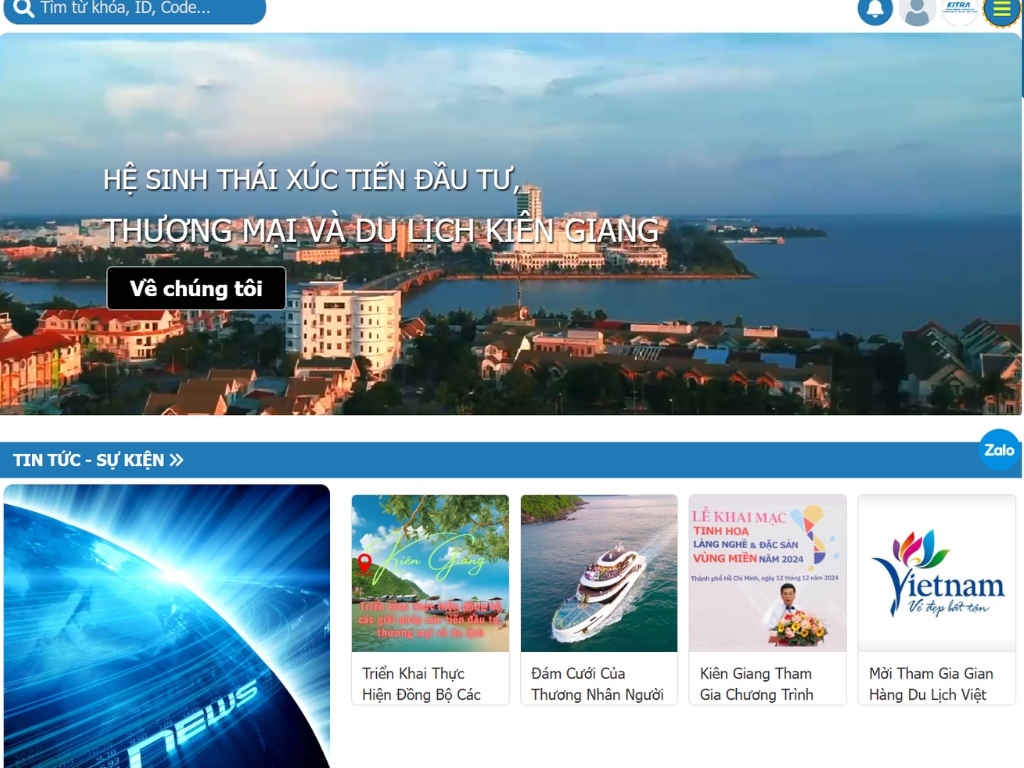Image resolution: width=1024 pixels, height=768 pixels.
Task: Read article "Mời Tham Gia Gian Hàng Du Lịch Việt"
Action: (931, 684)
